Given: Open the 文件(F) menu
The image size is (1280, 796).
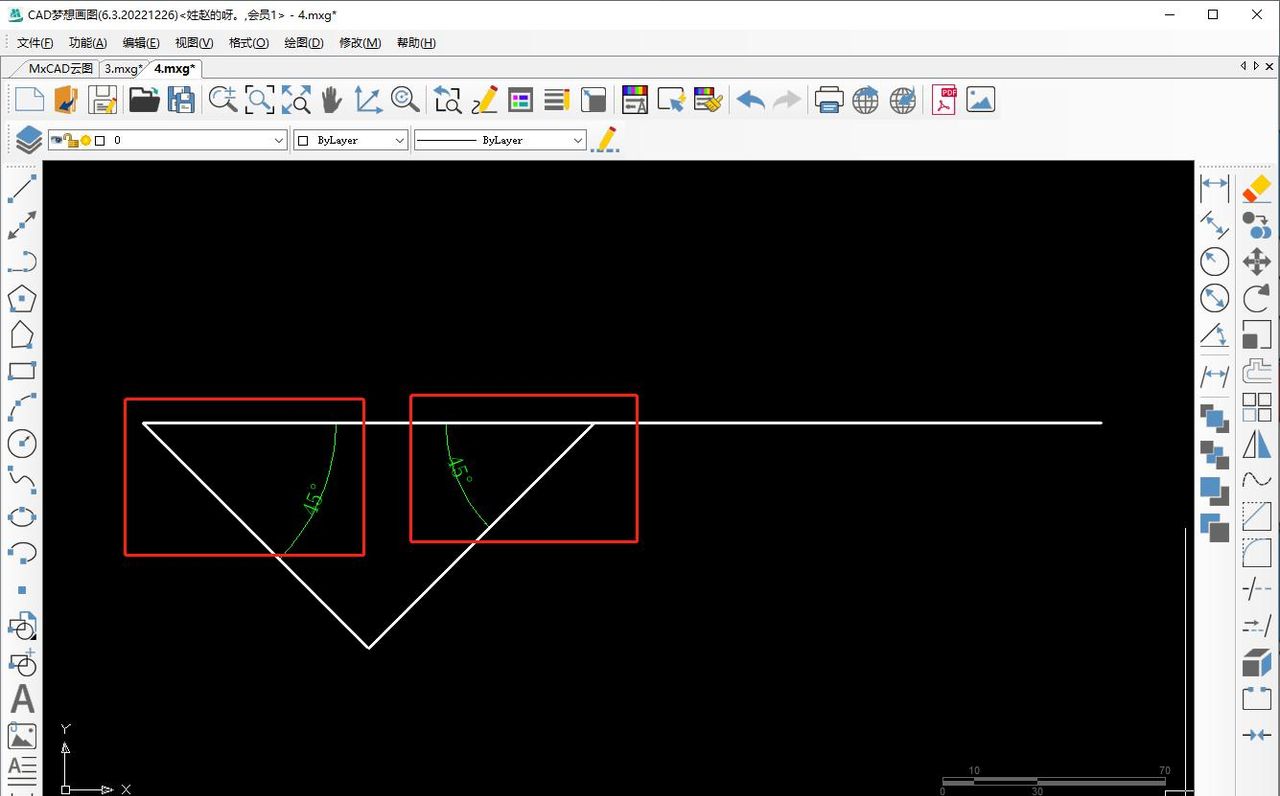Looking at the screenshot, I should [x=35, y=43].
